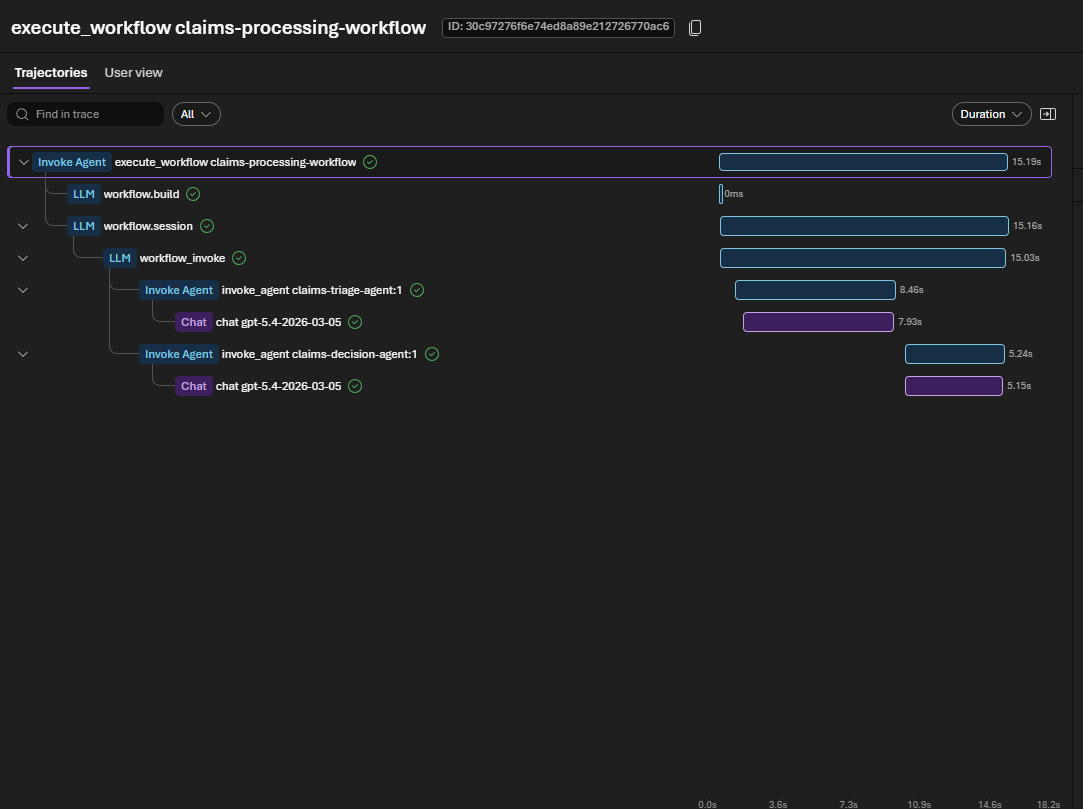
Task: Click the success checkmark next to workflow.build
Action: tap(193, 194)
